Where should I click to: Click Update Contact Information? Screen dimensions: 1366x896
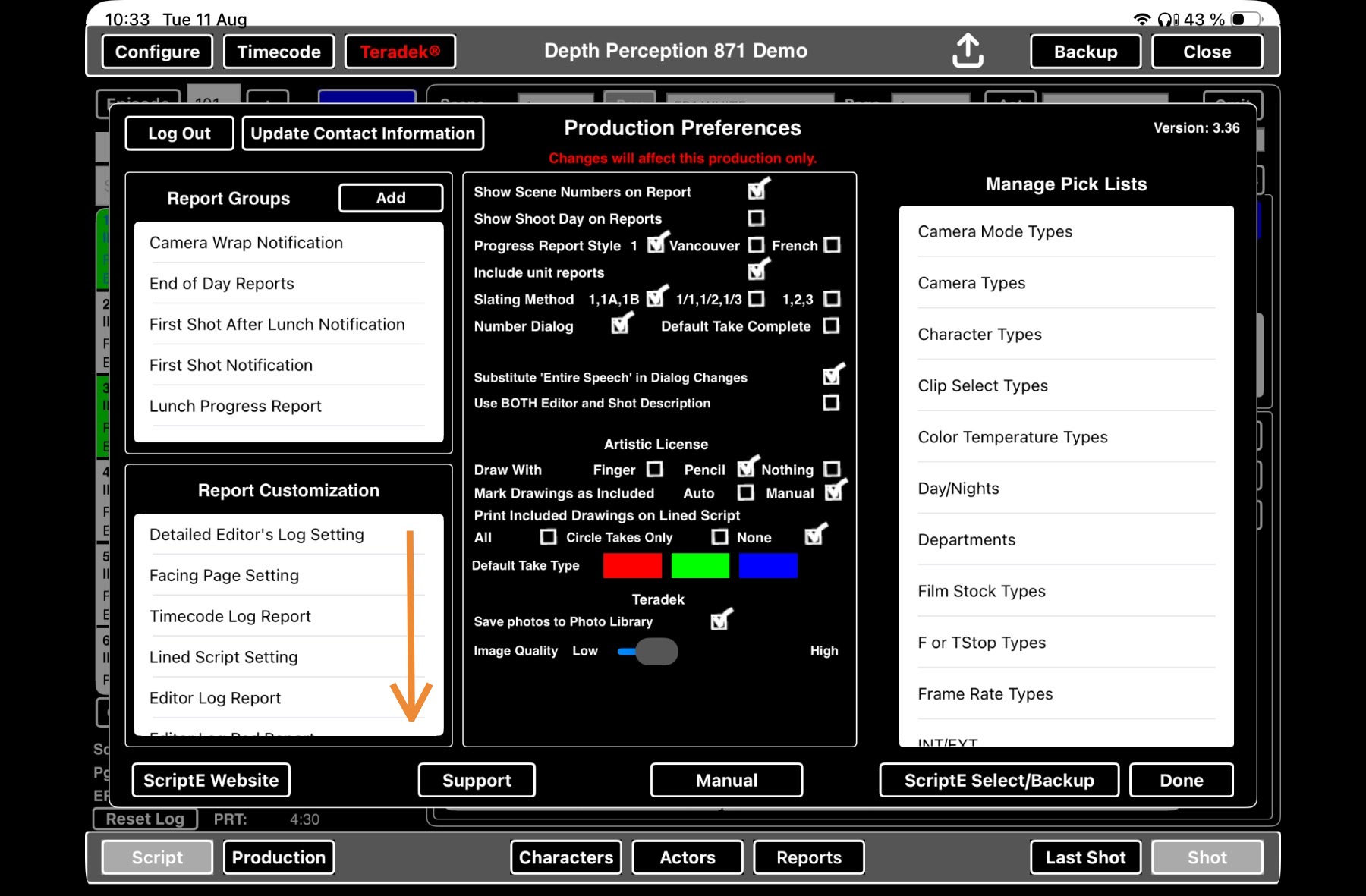coord(363,134)
